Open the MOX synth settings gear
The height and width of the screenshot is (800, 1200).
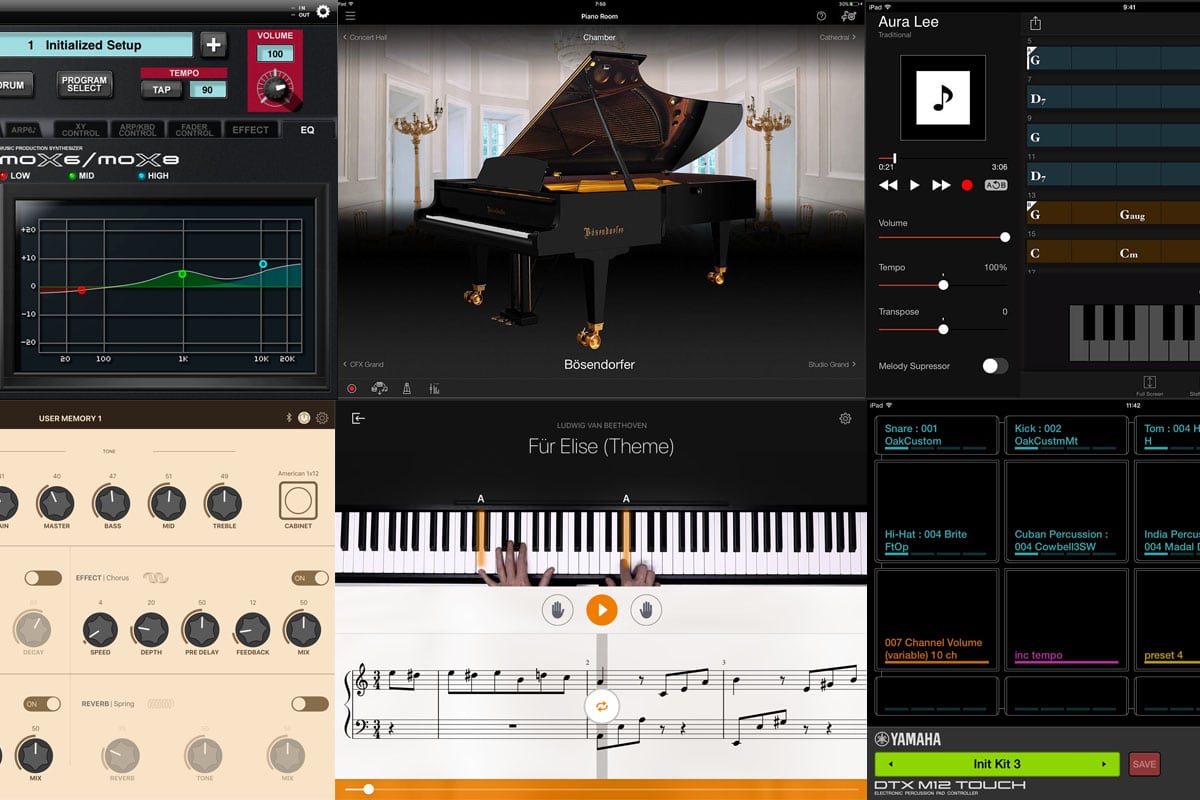(x=322, y=11)
